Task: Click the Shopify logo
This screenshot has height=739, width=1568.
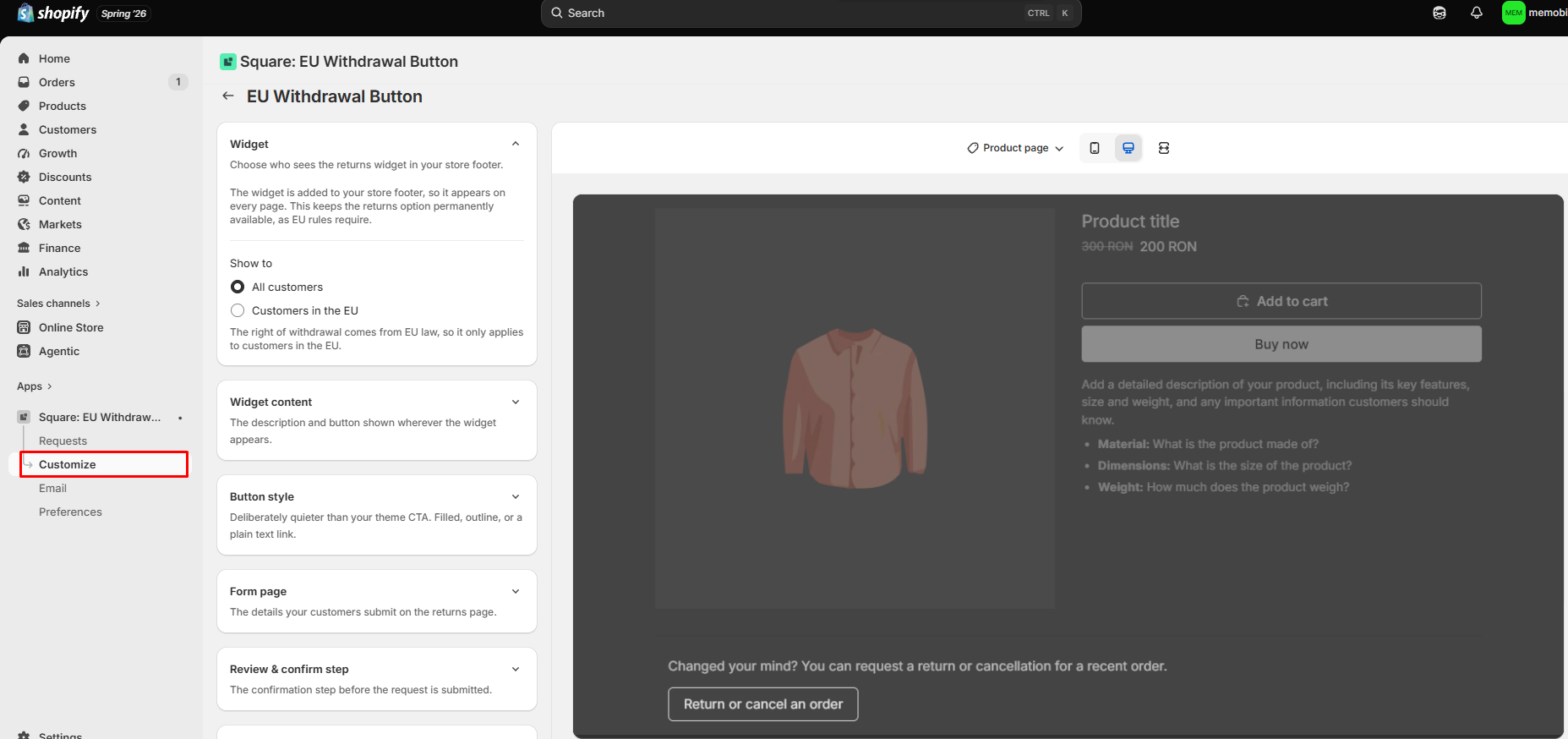Action: click(x=52, y=13)
